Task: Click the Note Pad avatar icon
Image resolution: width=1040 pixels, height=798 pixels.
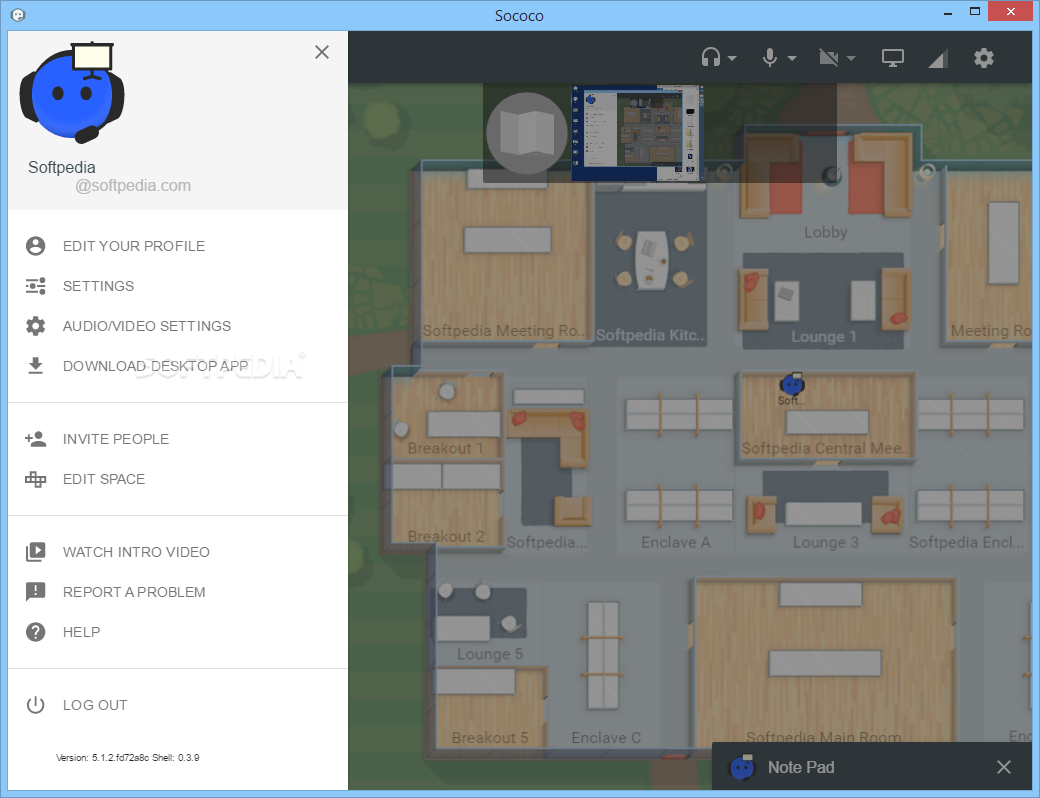Action: [x=742, y=767]
